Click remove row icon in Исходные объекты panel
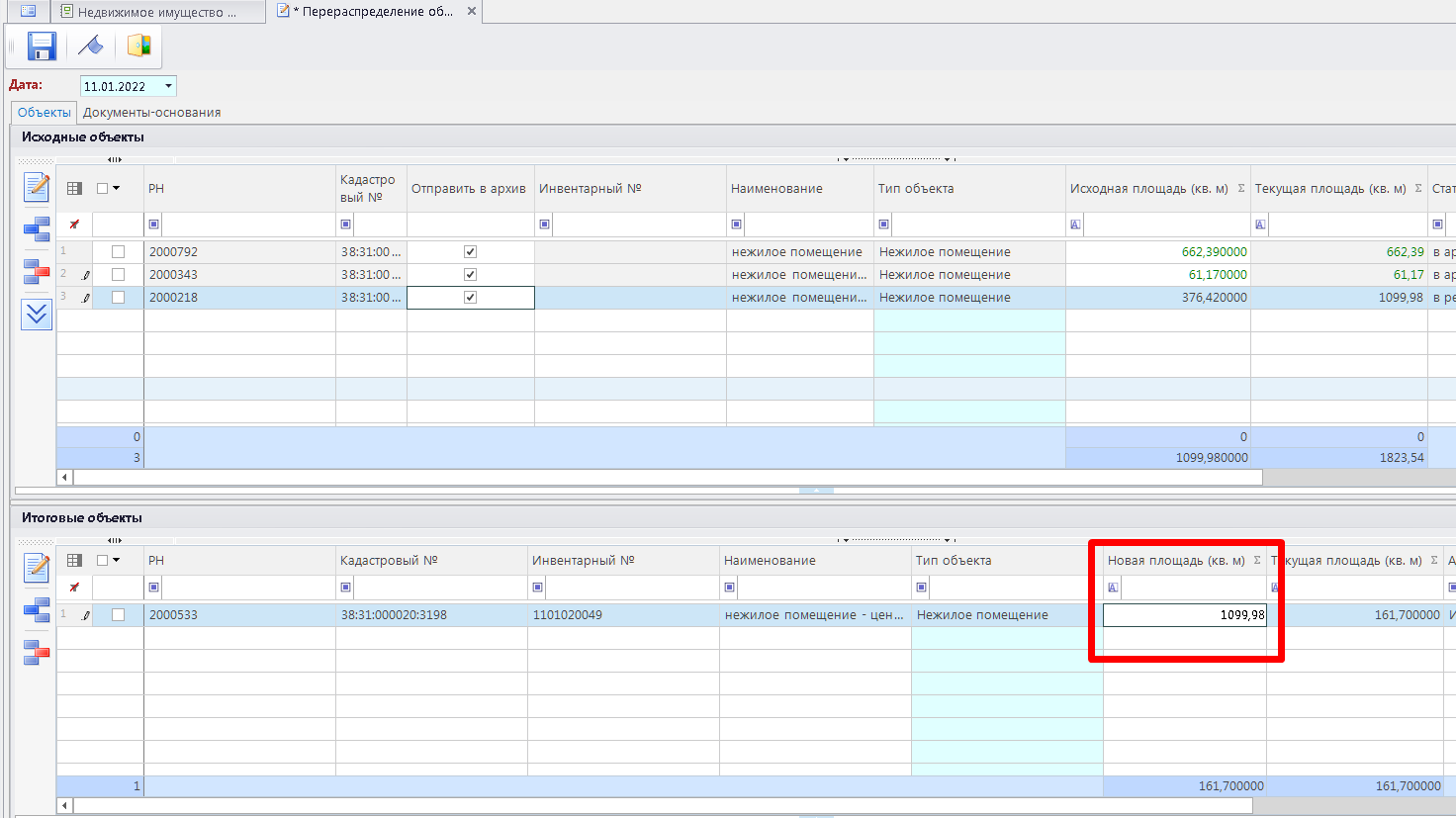 37,271
